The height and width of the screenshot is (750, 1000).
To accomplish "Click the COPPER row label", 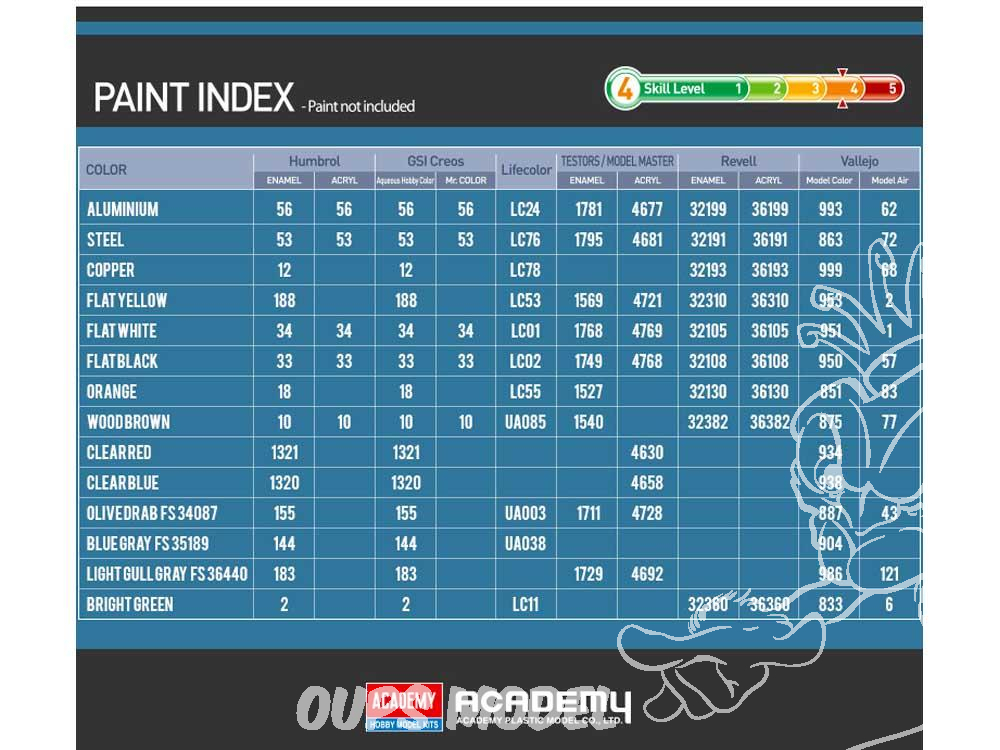I will 110,270.
